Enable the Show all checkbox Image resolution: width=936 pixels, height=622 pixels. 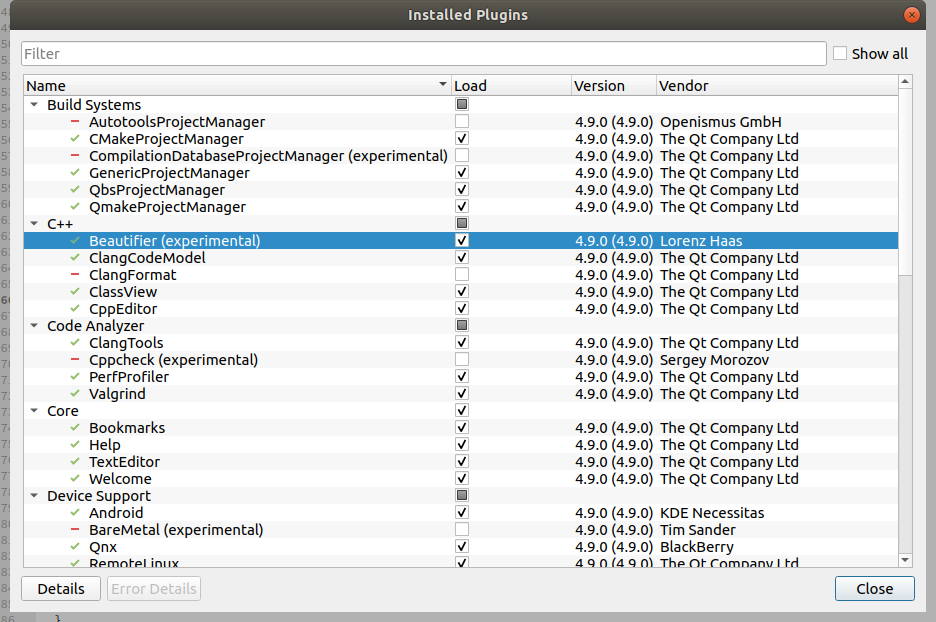839,53
